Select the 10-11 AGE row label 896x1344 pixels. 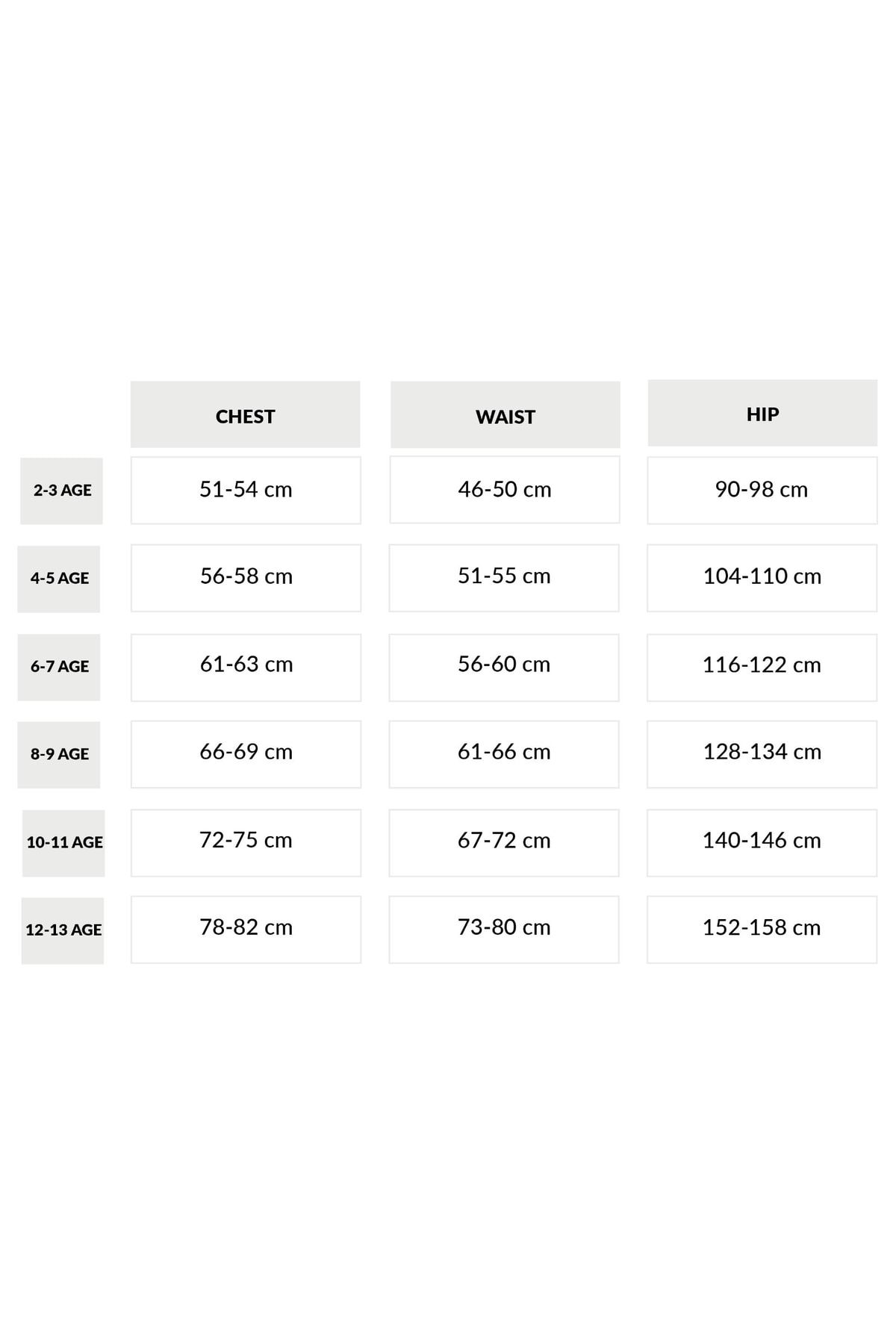[63, 843]
